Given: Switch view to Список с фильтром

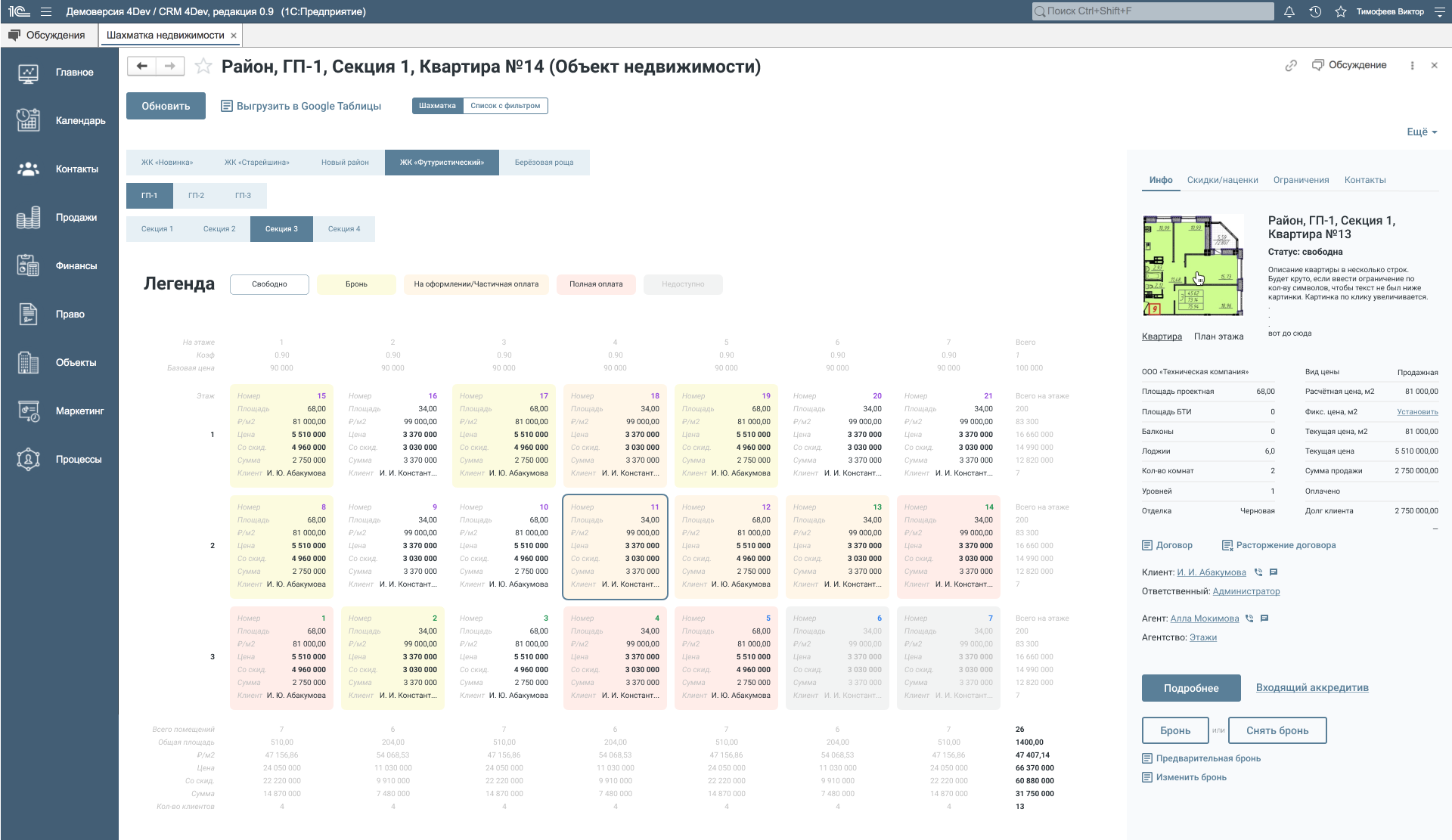Looking at the screenshot, I should coord(506,106).
